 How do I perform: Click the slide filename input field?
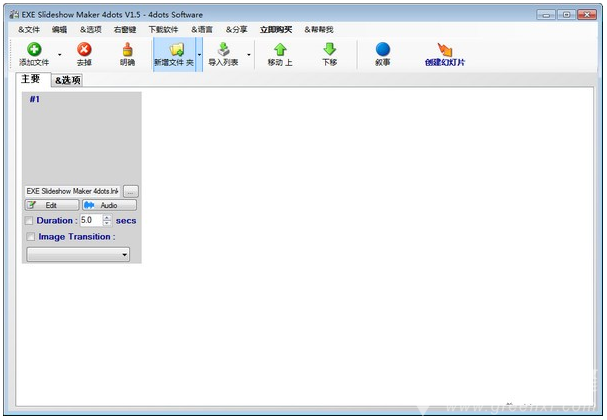(x=72, y=191)
